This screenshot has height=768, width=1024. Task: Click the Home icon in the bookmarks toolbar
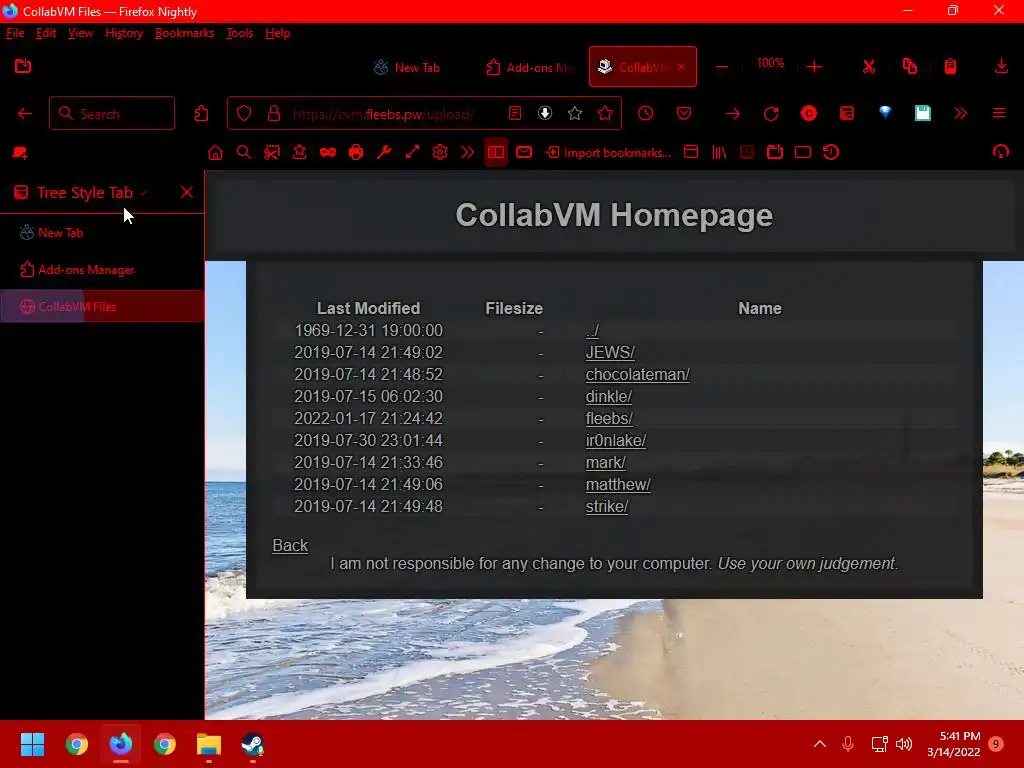tap(215, 153)
